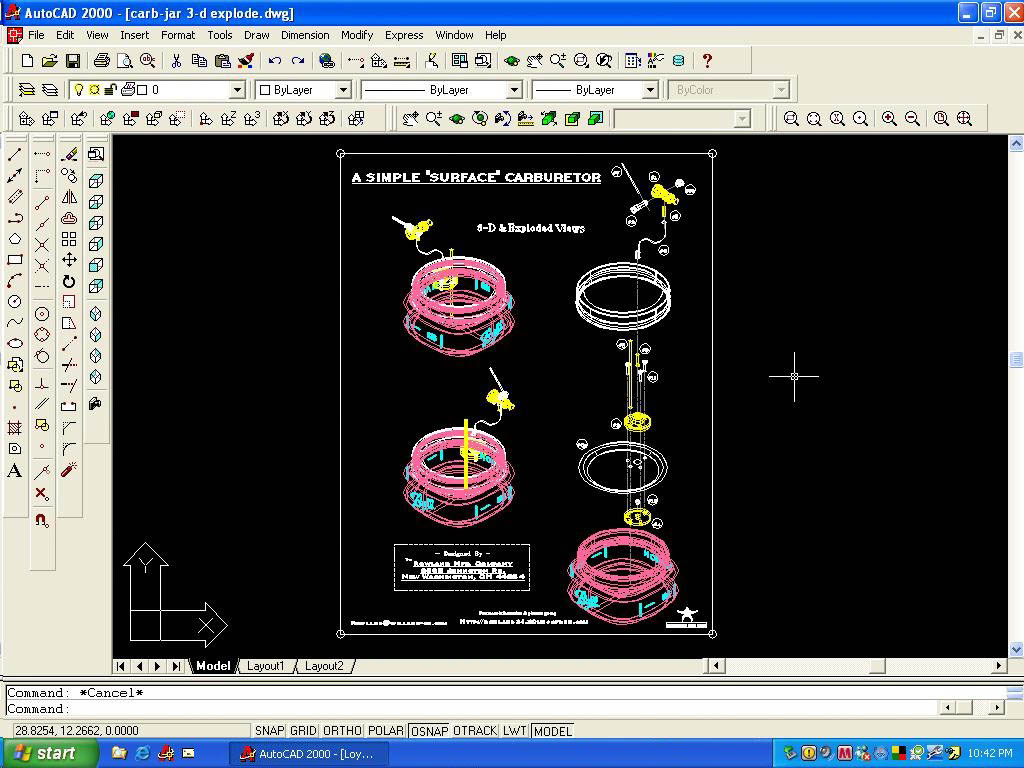1024x768 pixels.
Task: Select the Line draw tool
Action: [15, 154]
